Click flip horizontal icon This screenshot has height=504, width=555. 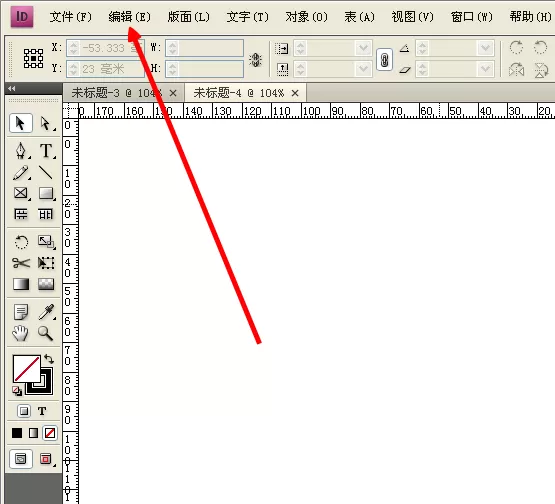click(516, 70)
